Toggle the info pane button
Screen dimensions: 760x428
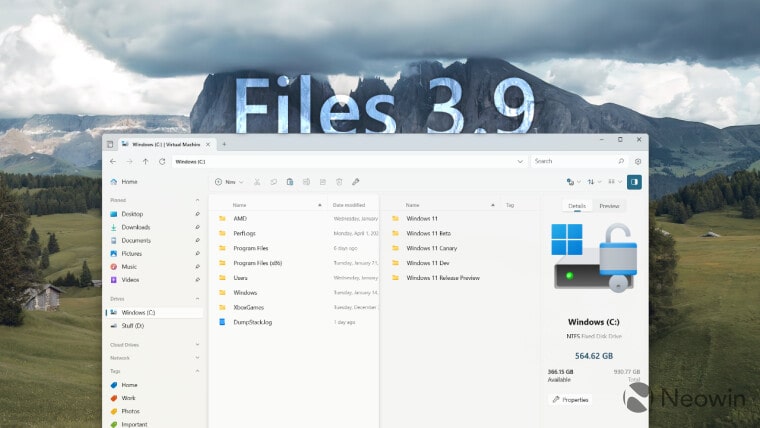[634, 182]
